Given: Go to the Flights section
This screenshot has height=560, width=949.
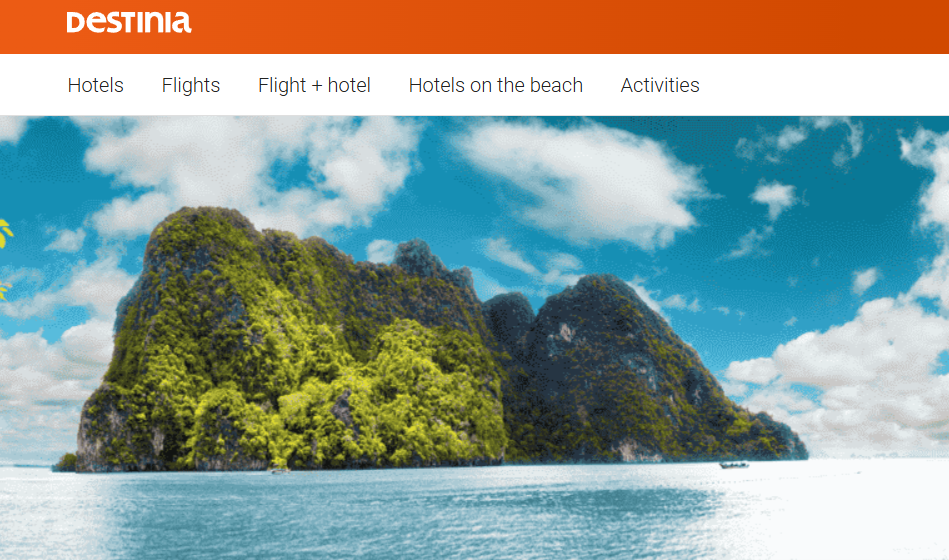Looking at the screenshot, I should [x=191, y=85].
